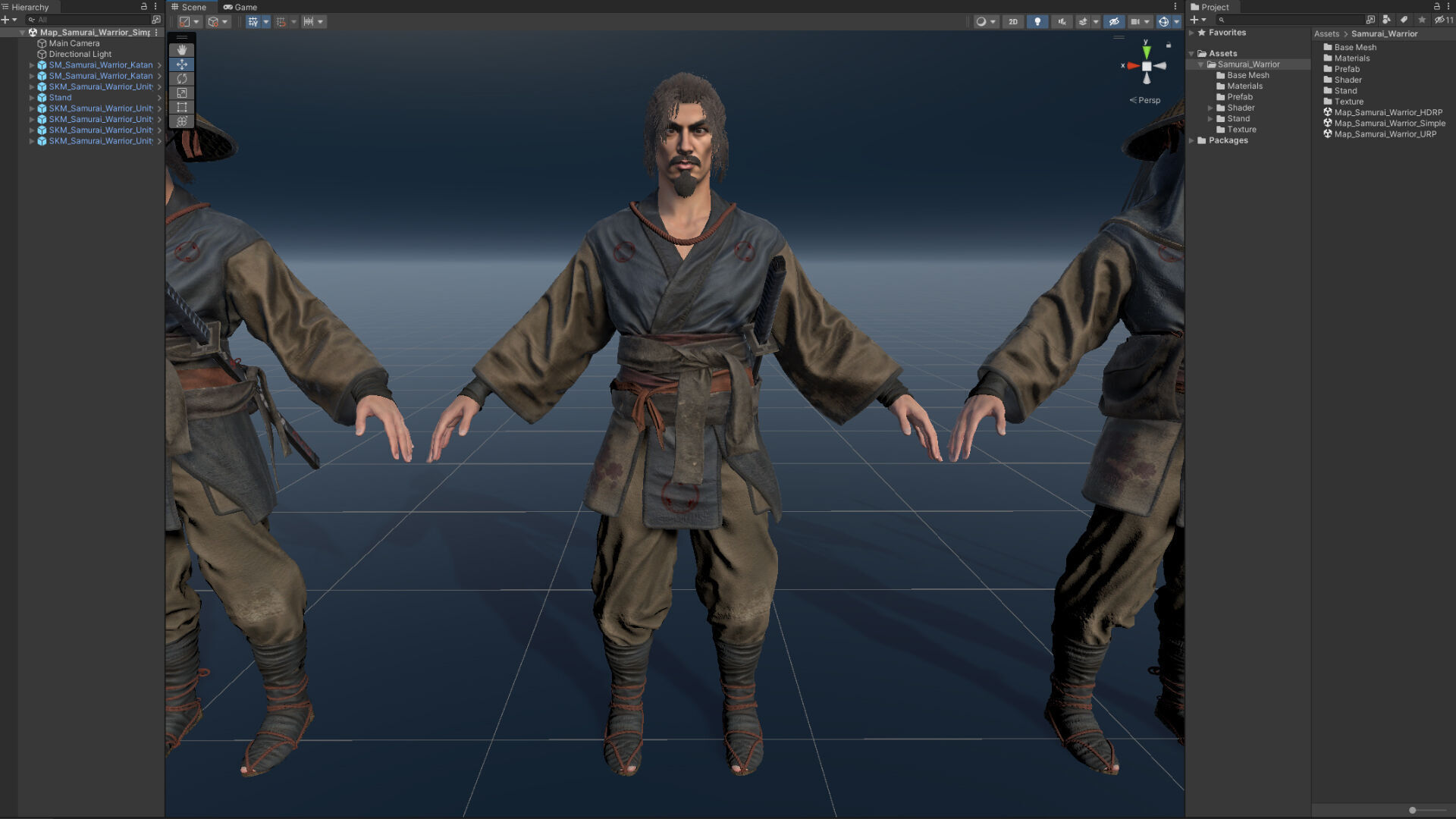Switch to the Game tab
The width and height of the screenshot is (1456, 819).
[240, 7]
